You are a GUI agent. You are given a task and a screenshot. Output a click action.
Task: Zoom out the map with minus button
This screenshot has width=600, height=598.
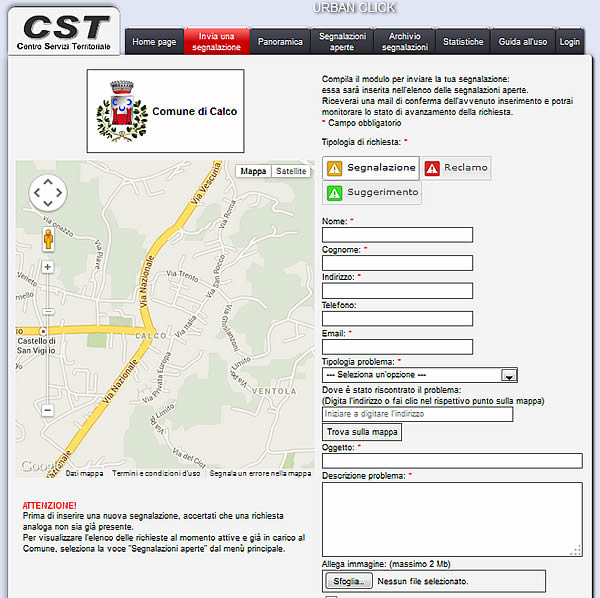pos(47,410)
